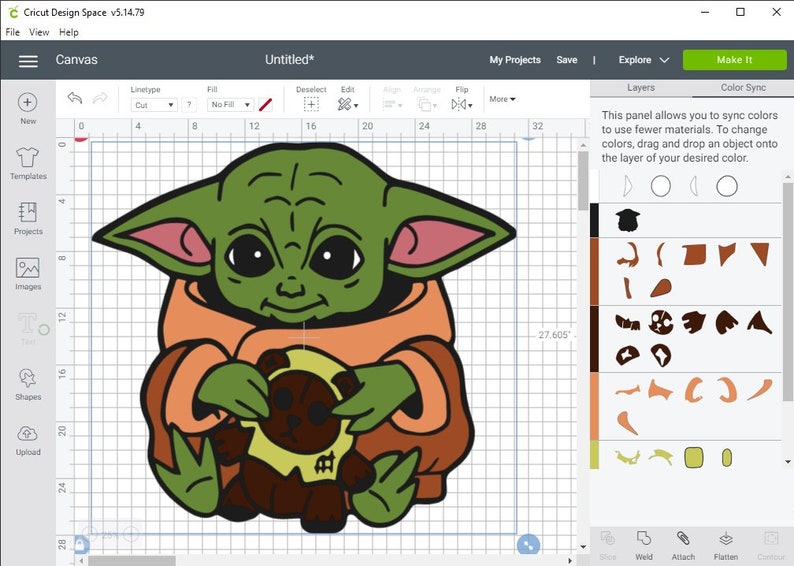Open the View menu
The width and height of the screenshot is (794, 566).
point(39,32)
